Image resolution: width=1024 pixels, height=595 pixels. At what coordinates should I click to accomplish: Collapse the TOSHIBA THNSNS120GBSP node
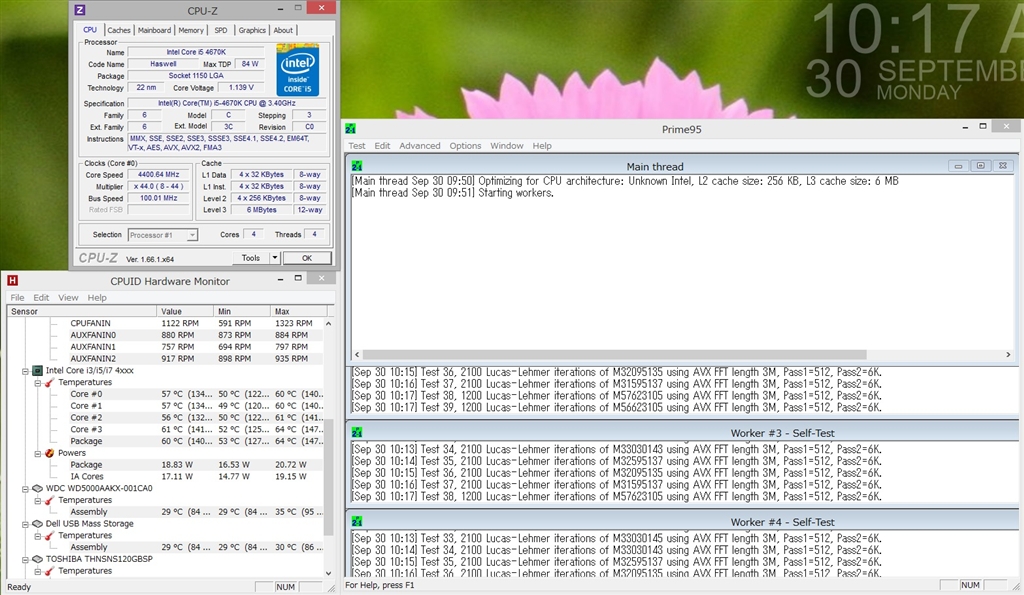25,560
